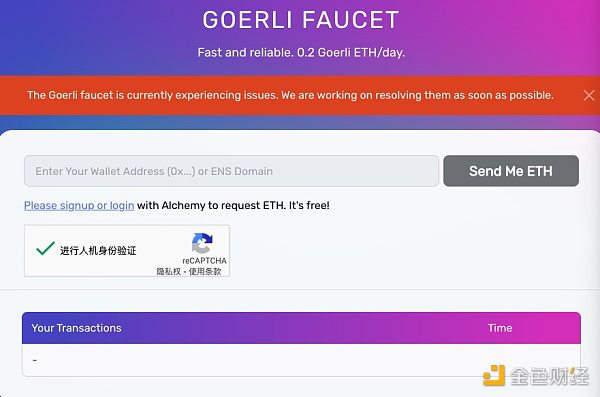Image resolution: width=600 pixels, height=397 pixels.
Task: Click the purple transactions table header bar
Action: coord(302,328)
